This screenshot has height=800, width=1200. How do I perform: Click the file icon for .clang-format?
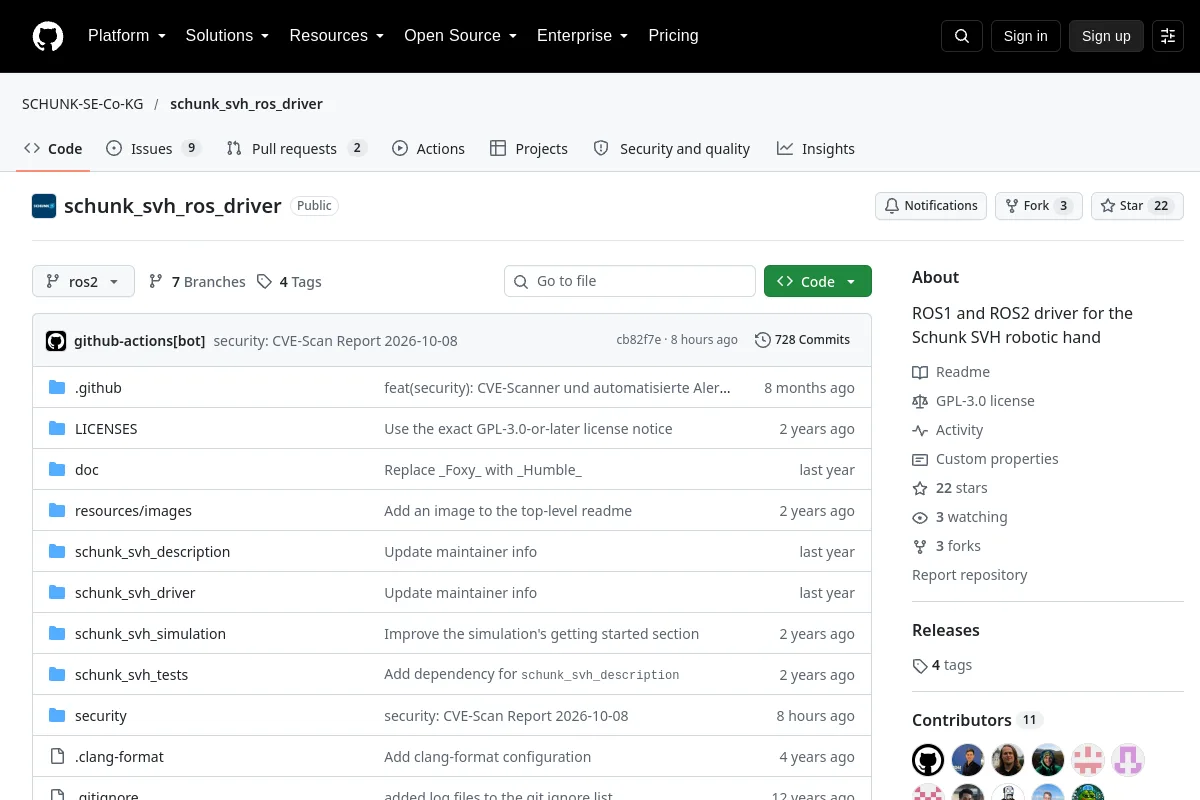click(x=57, y=757)
